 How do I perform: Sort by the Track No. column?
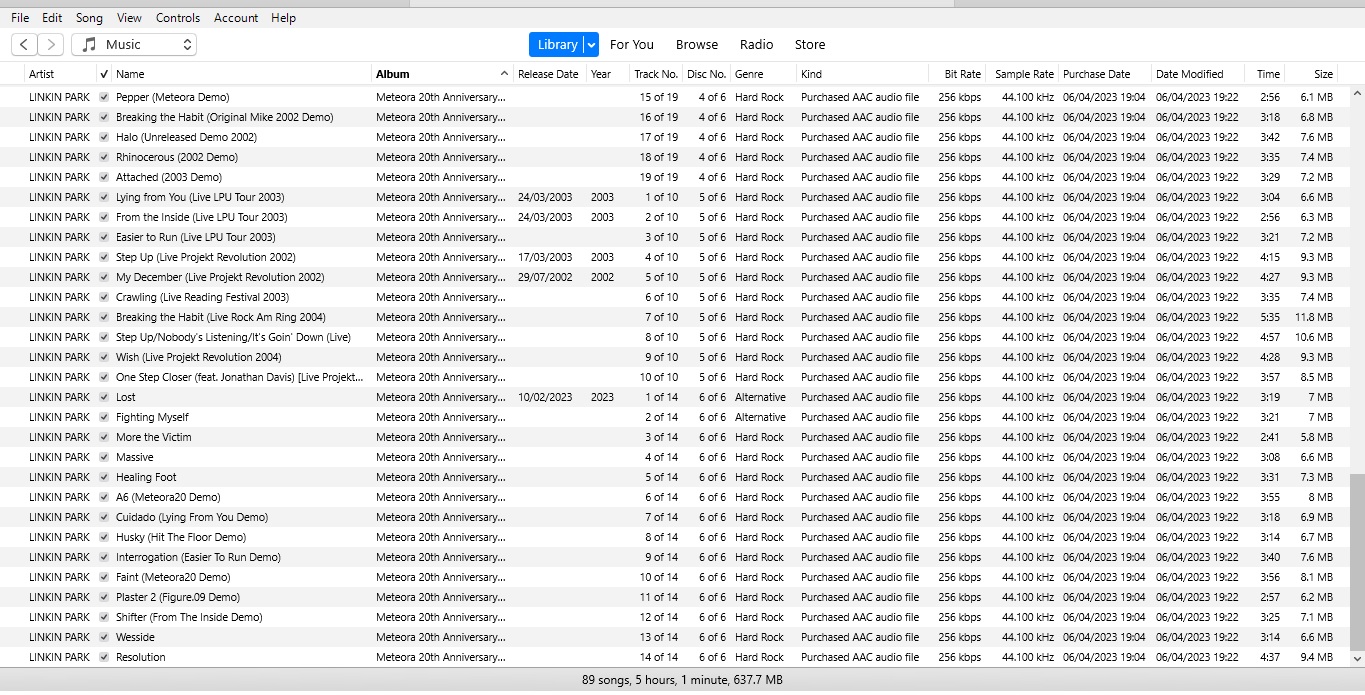pos(656,74)
